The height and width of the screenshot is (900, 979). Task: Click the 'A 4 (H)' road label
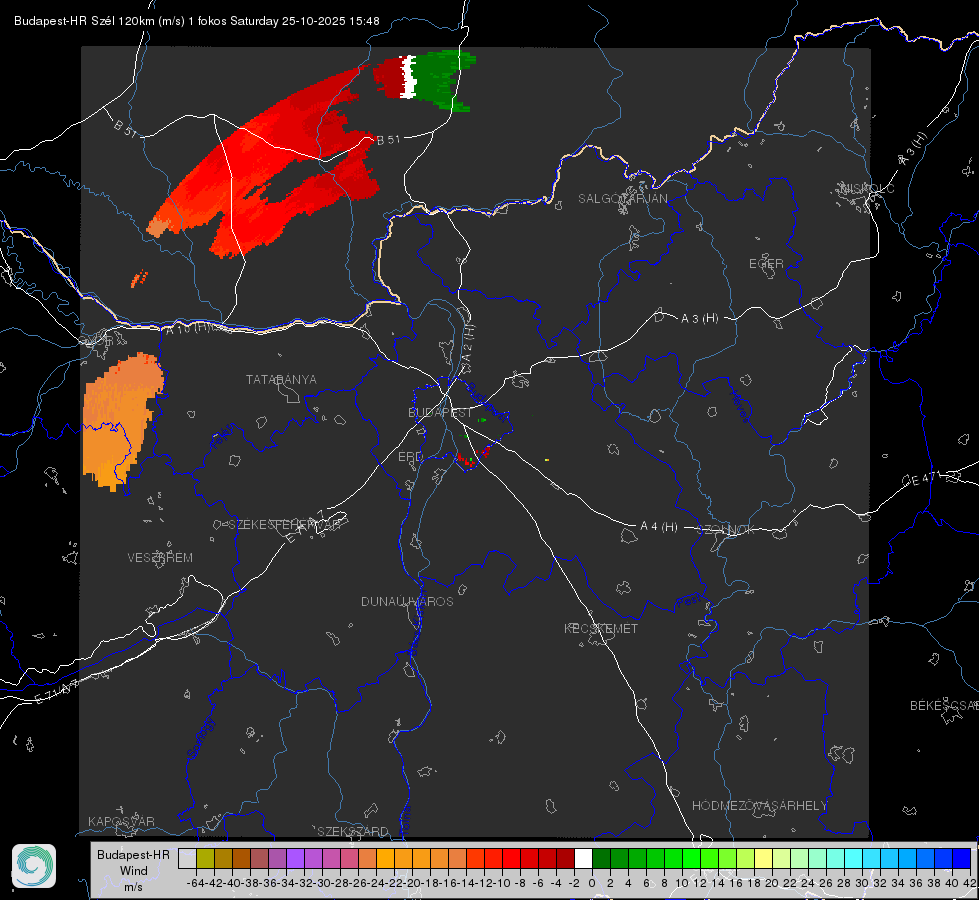click(x=659, y=527)
